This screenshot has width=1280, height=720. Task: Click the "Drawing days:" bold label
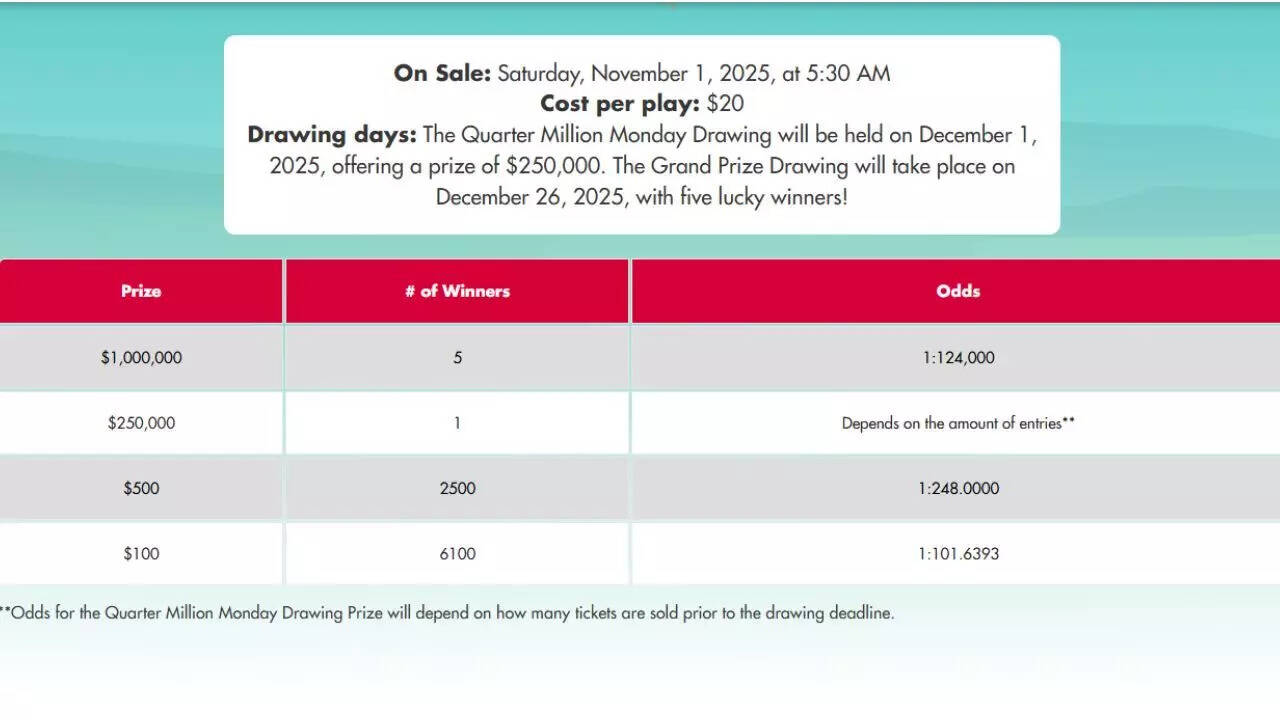[x=332, y=135]
